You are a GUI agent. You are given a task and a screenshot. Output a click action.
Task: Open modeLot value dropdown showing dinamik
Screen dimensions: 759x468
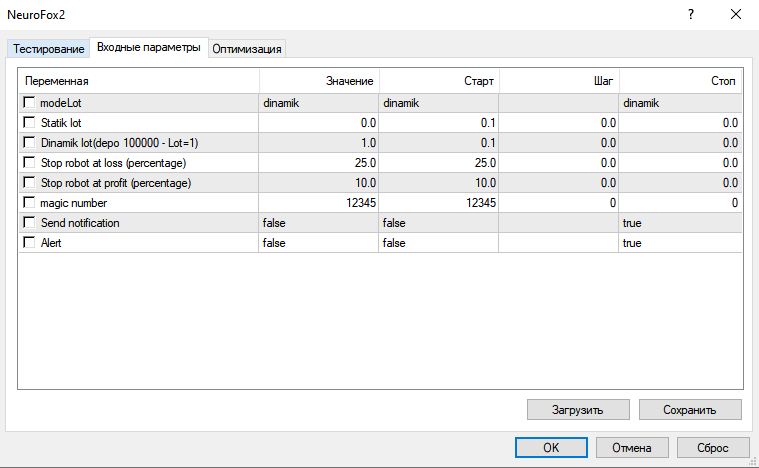[x=319, y=103]
